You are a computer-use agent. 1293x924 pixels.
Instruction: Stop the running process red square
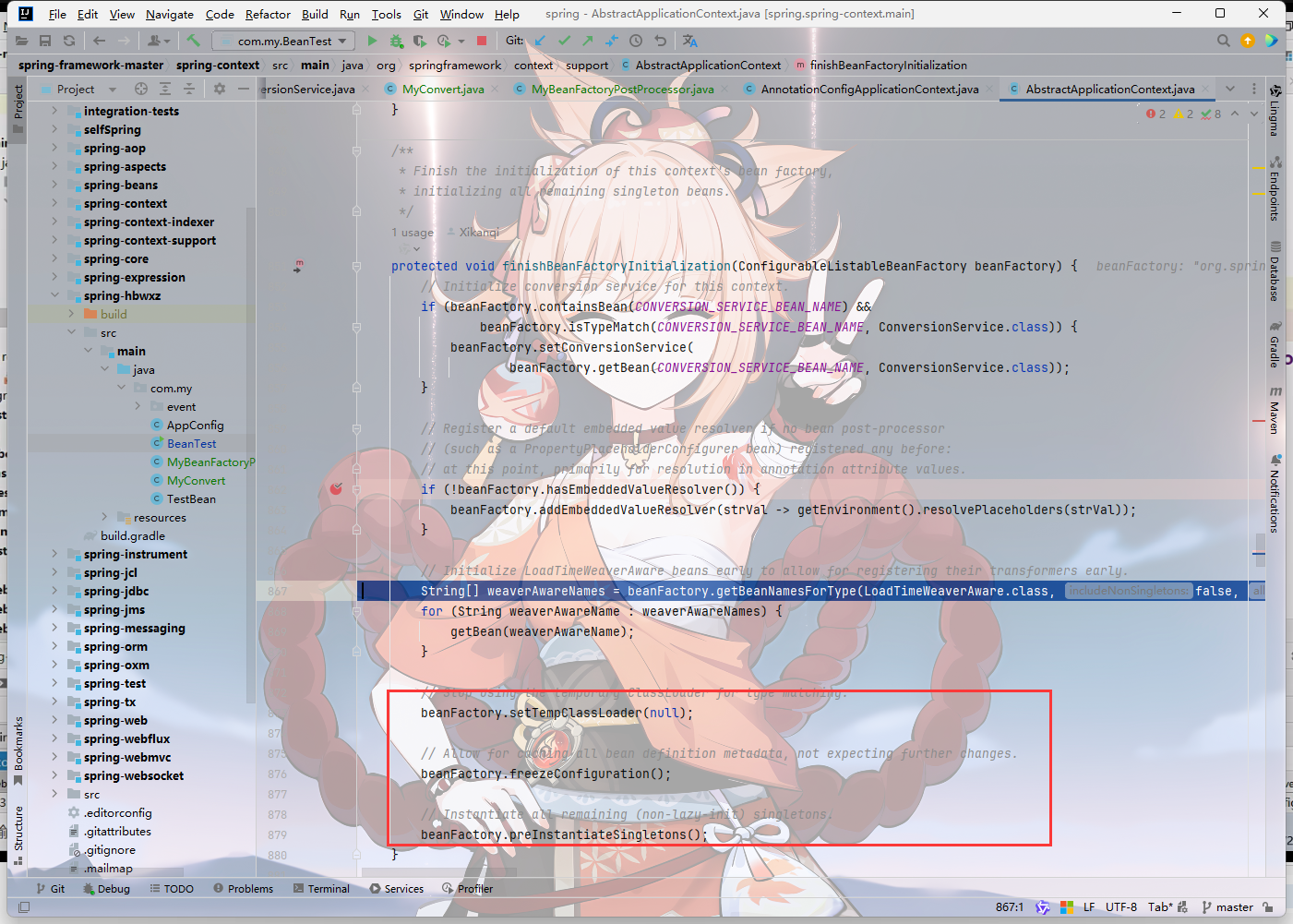[x=481, y=41]
